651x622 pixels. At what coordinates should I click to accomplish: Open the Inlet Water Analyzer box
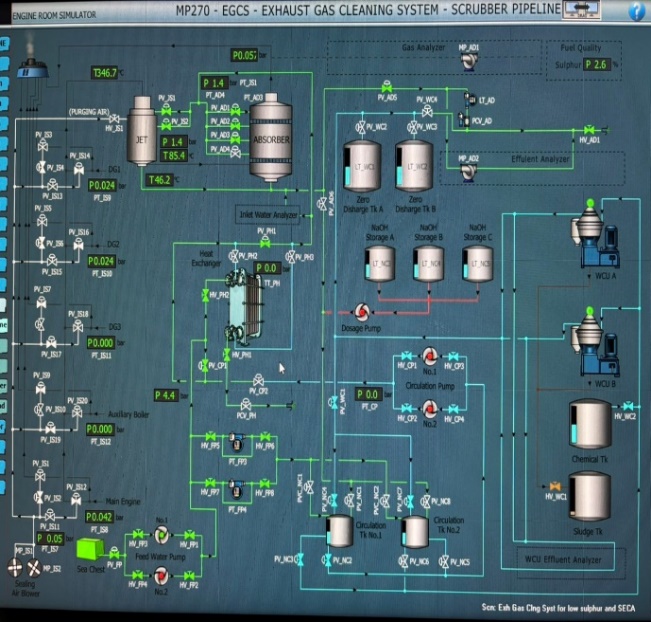(x=268, y=214)
